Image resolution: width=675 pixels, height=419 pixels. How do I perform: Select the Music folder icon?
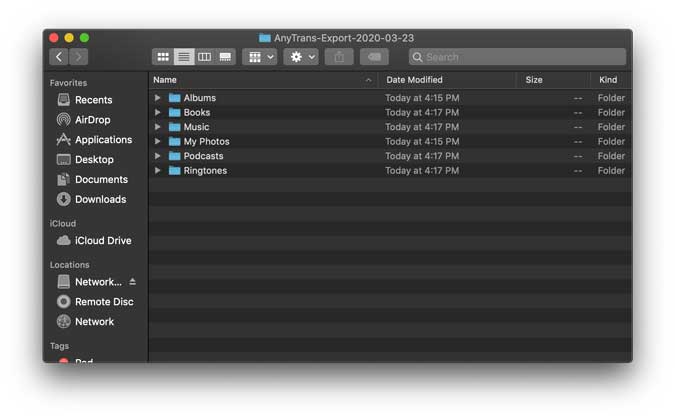click(x=174, y=127)
